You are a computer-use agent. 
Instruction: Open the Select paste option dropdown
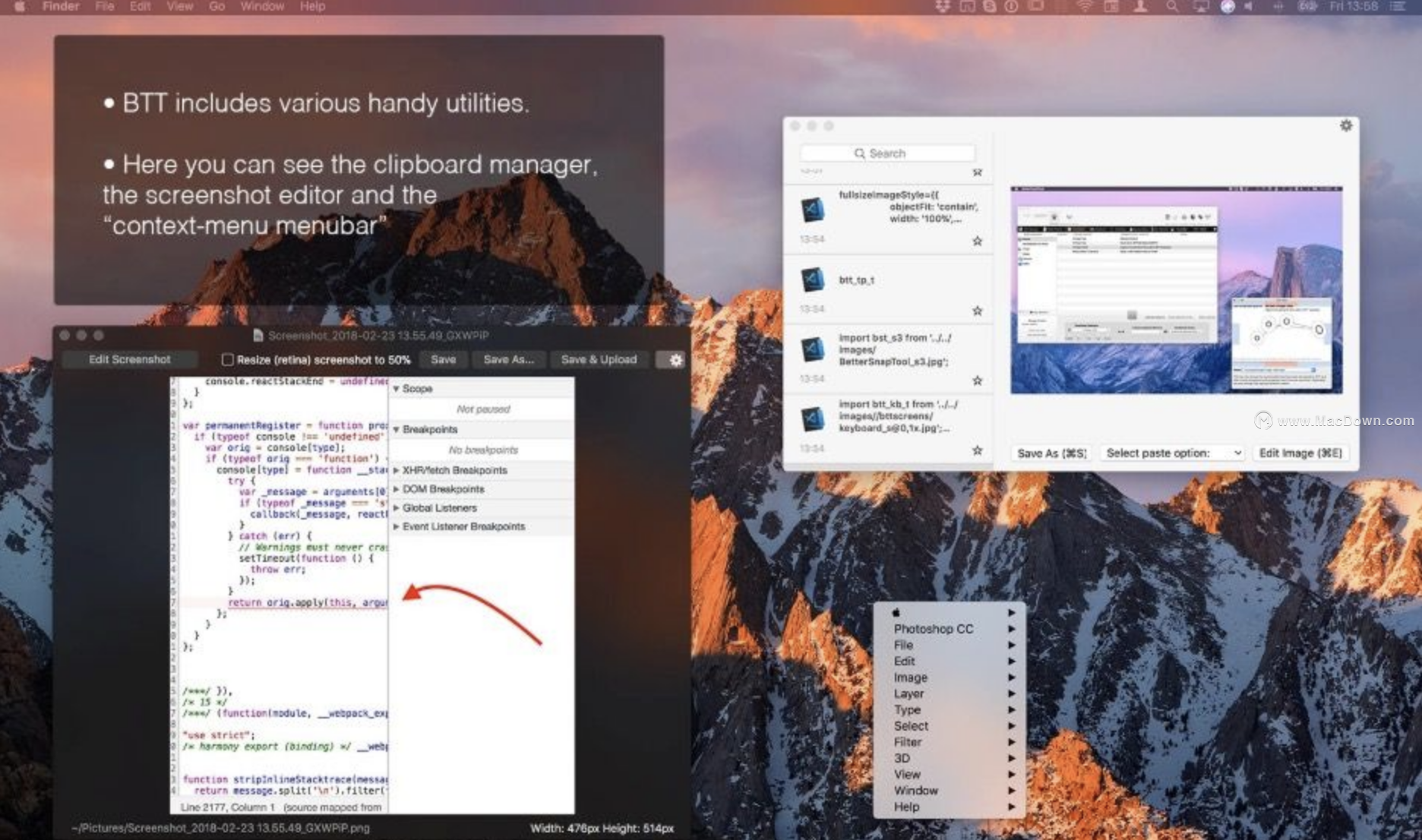[1172, 453]
